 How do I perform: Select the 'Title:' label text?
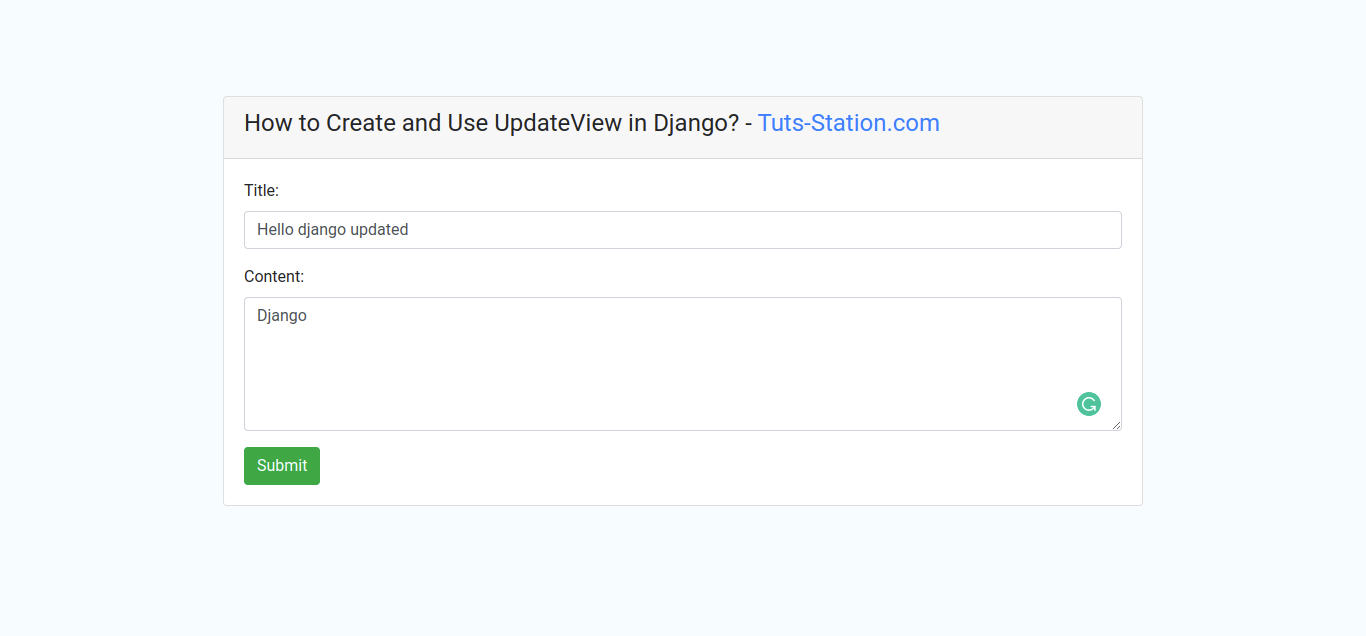pos(262,190)
